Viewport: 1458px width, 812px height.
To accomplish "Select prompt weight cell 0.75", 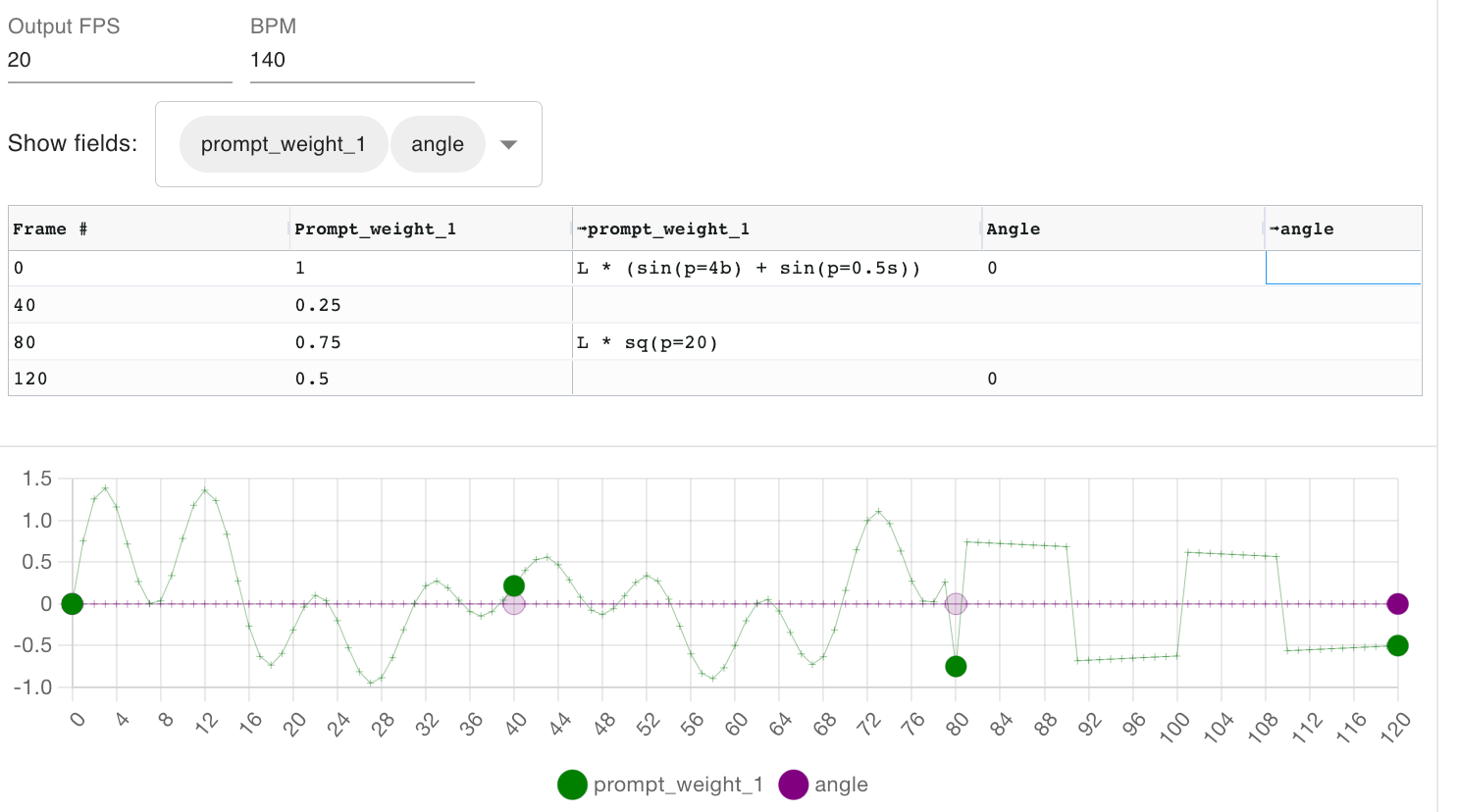I will click(x=431, y=342).
